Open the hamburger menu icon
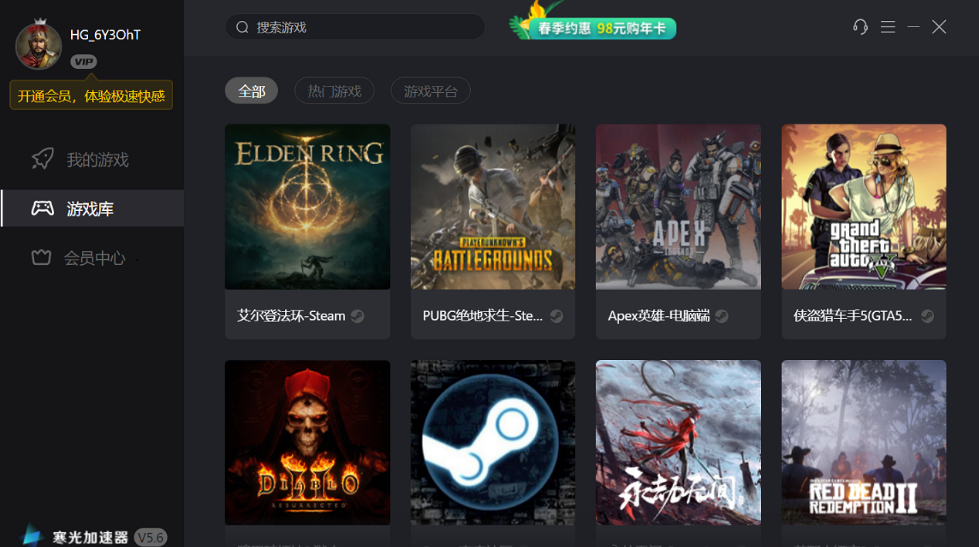Screen dimensions: 979x547 888,27
